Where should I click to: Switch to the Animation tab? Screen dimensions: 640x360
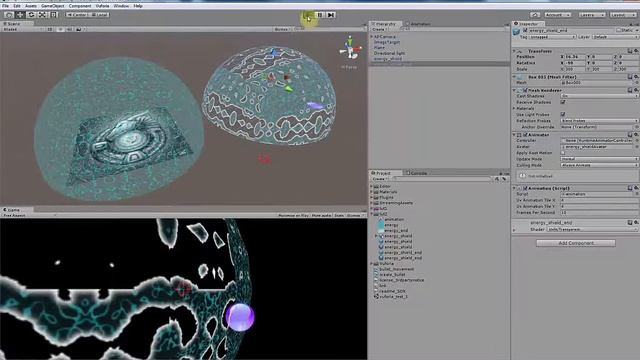pyautogui.click(x=418, y=24)
